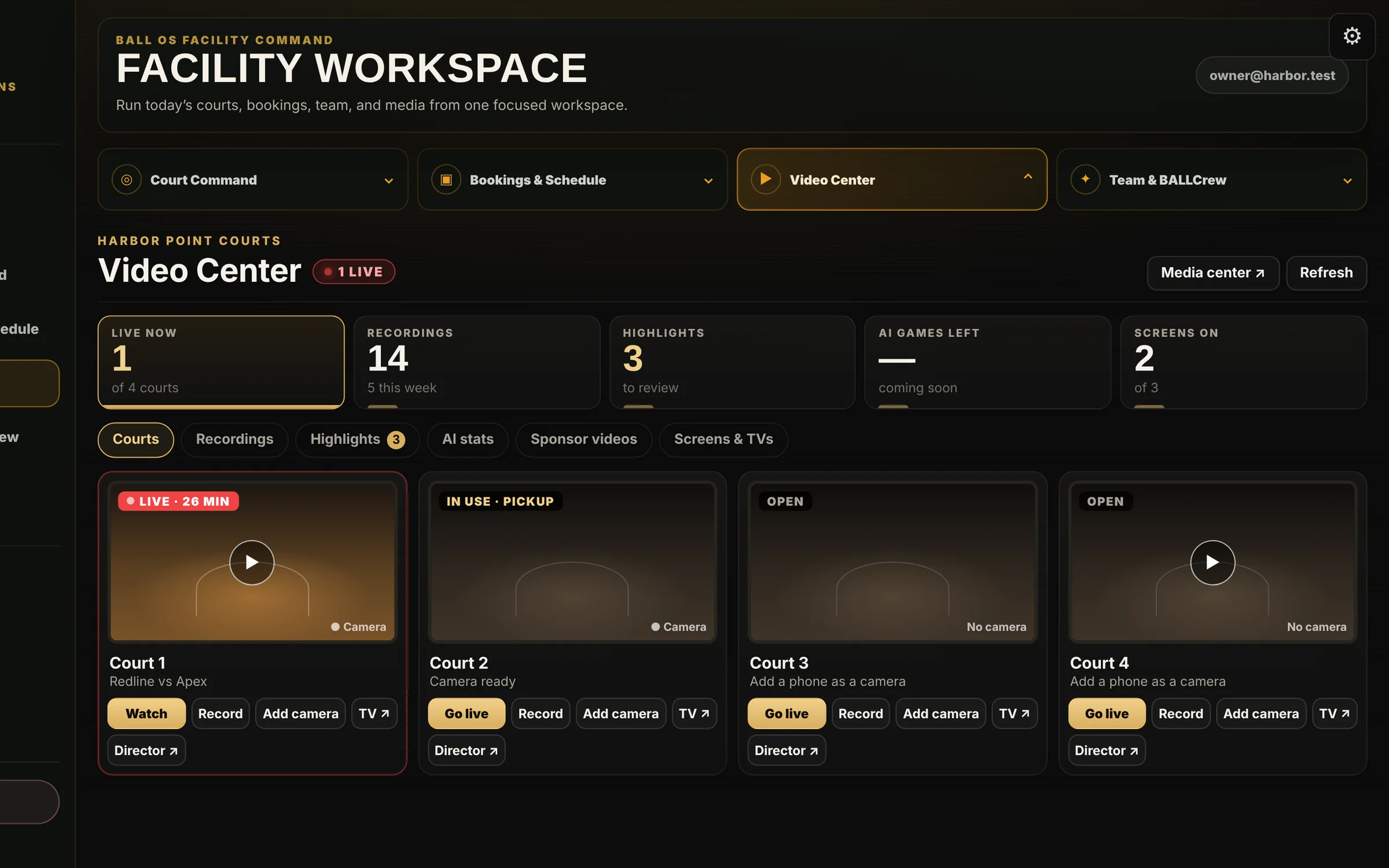Record Court 1
Screen dimensions: 1389x868
pos(221,713)
